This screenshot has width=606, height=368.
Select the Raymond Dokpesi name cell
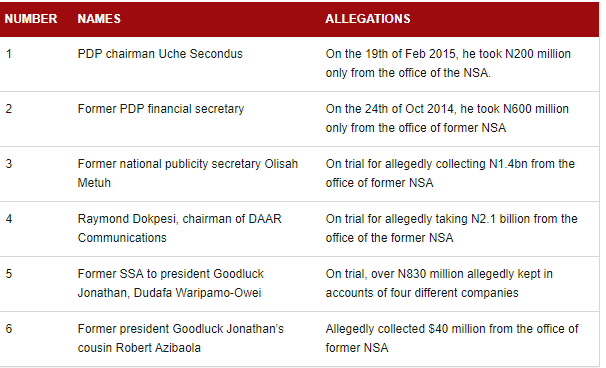pyautogui.click(x=179, y=228)
